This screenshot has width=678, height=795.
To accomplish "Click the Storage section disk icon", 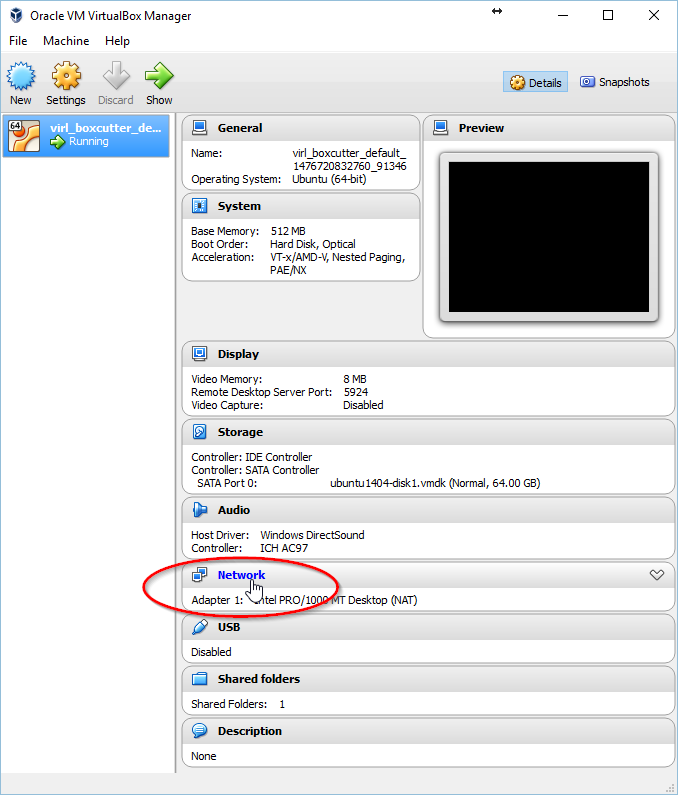I will [199, 432].
